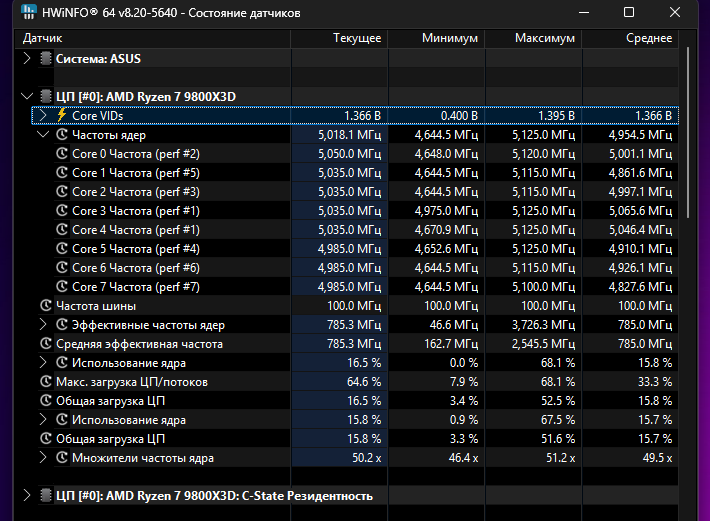The width and height of the screenshot is (710, 521).
Task: Click the lightning bolt icon on Core VIDs
Action: pyautogui.click(x=62, y=115)
